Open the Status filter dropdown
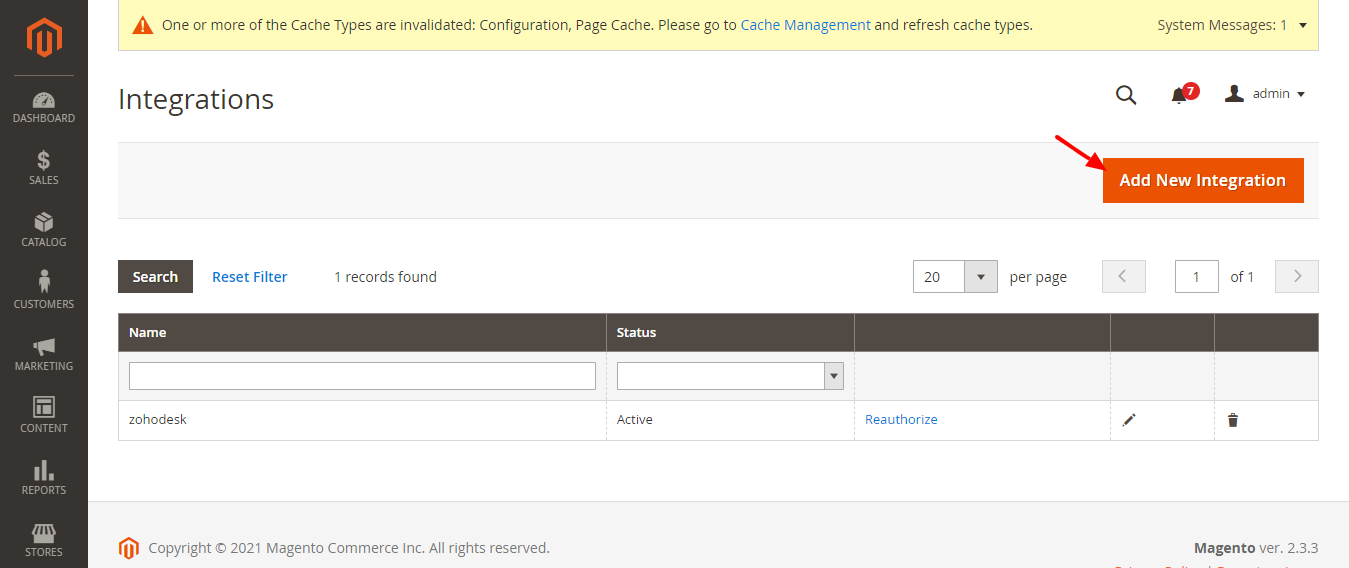The height and width of the screenshot is (568, 1349). click(x=730, y=376)
